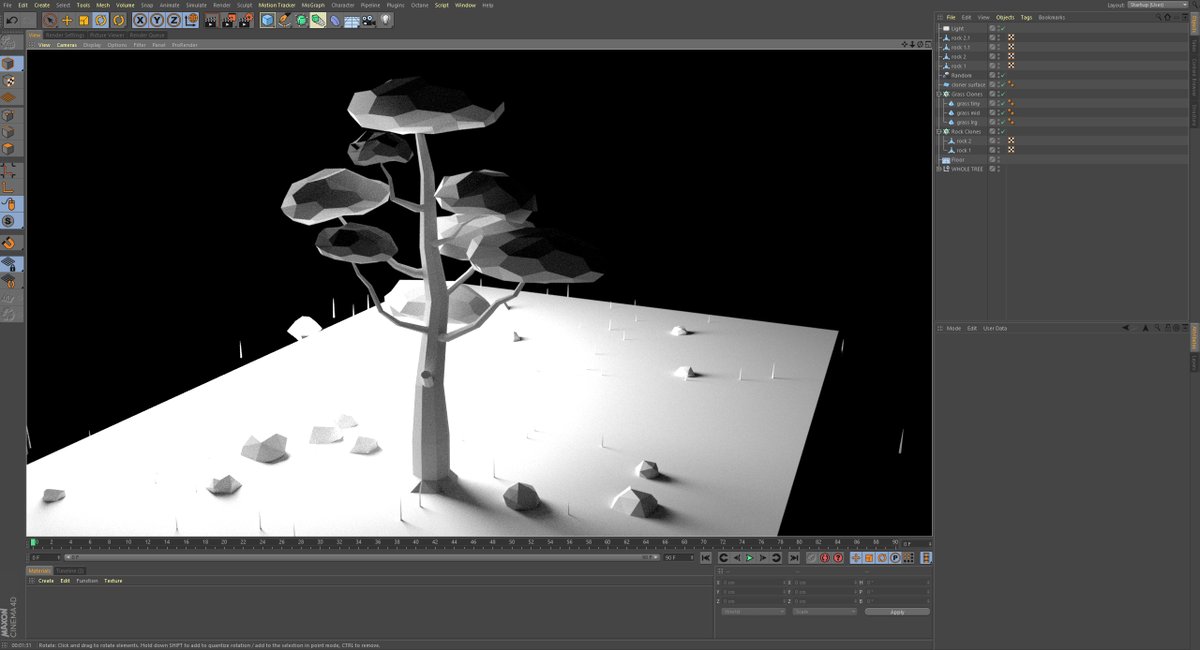This screenshot has height=650, width=1200.
Task: Open the Simulate menu
Action: [196, 5]
